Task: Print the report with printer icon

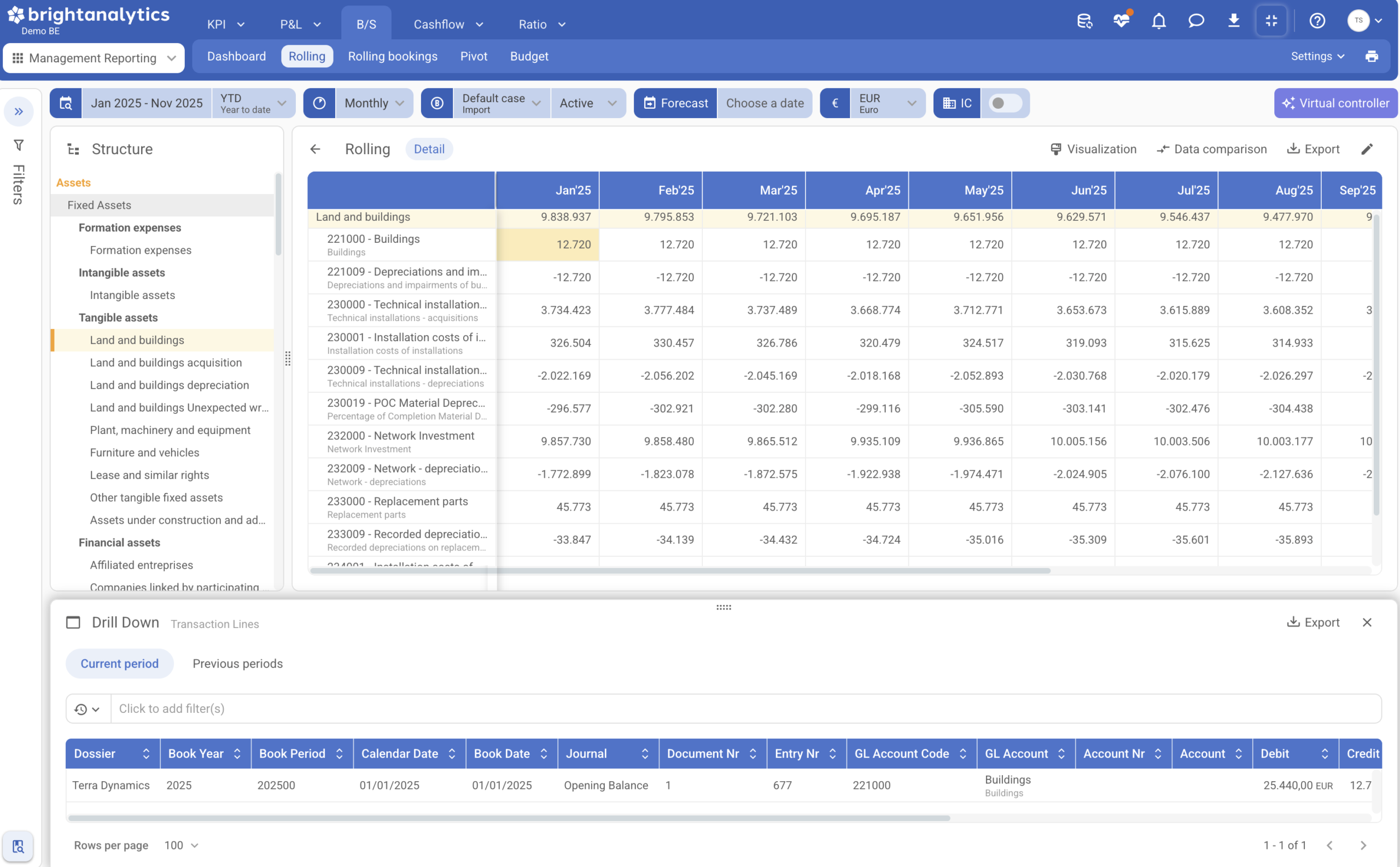Action: pos(1372,56)
